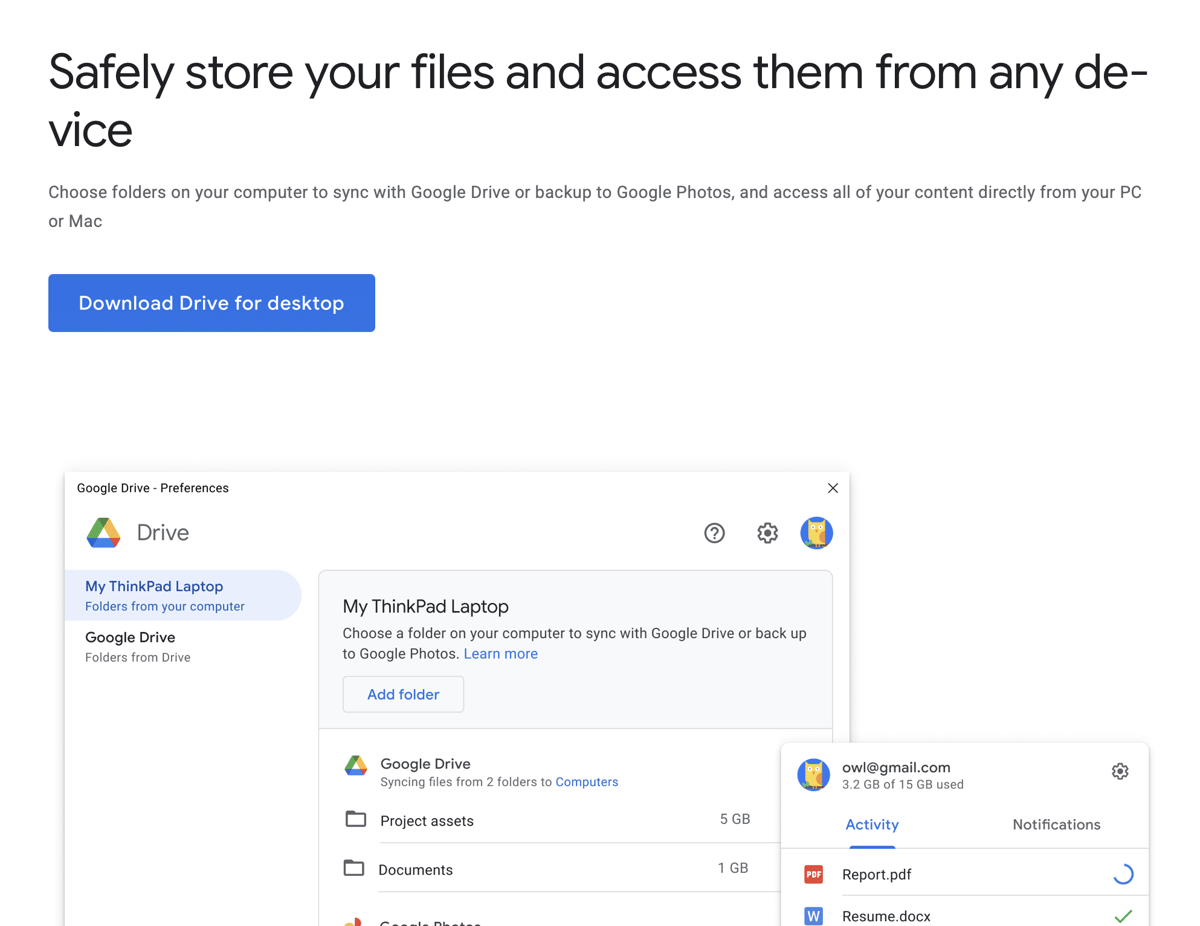Select the Report.pdf file name
The width and height of the screenshot is (1200, 926).
[x=877, y=875]
